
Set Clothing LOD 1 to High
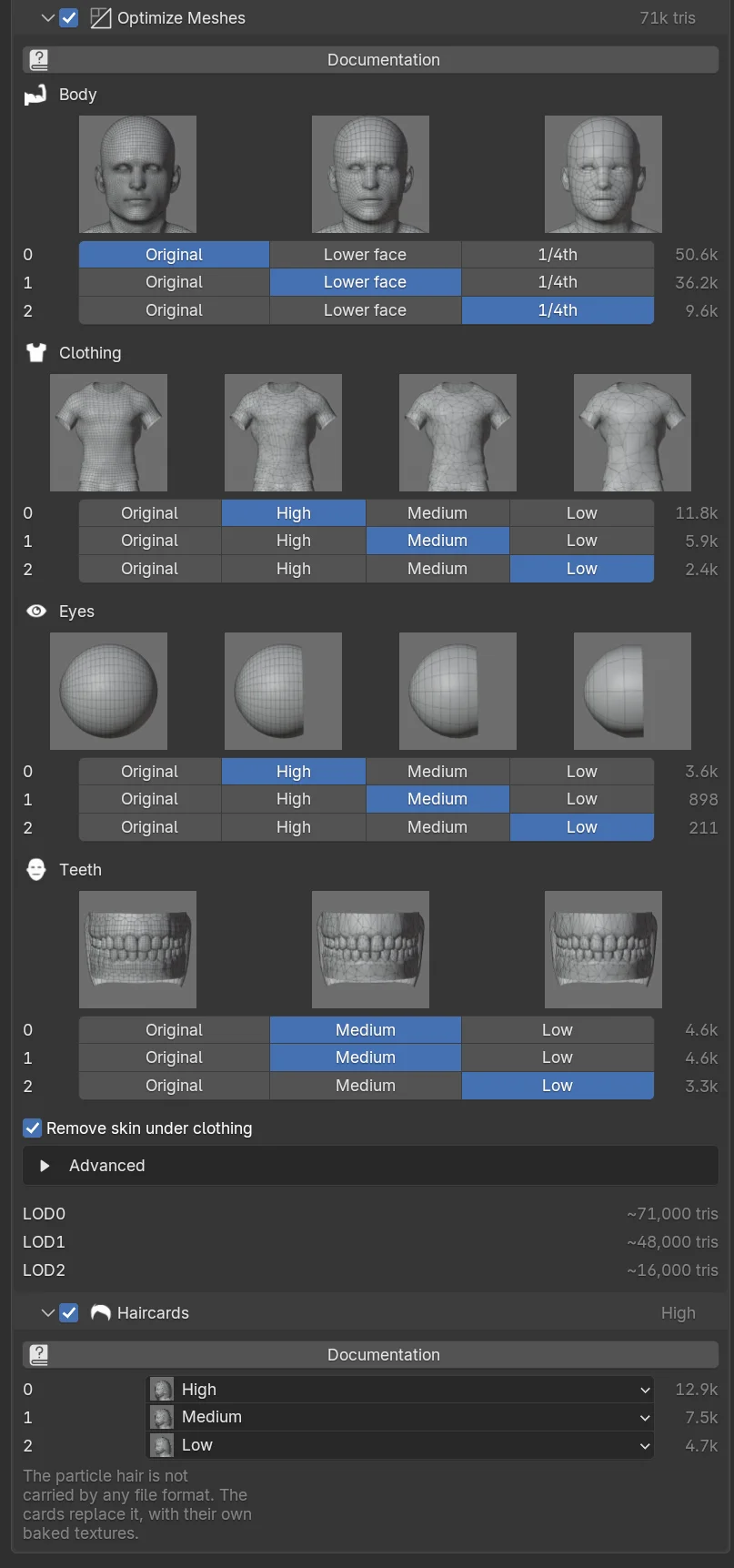pyautogui.click(x=294, y=541)
